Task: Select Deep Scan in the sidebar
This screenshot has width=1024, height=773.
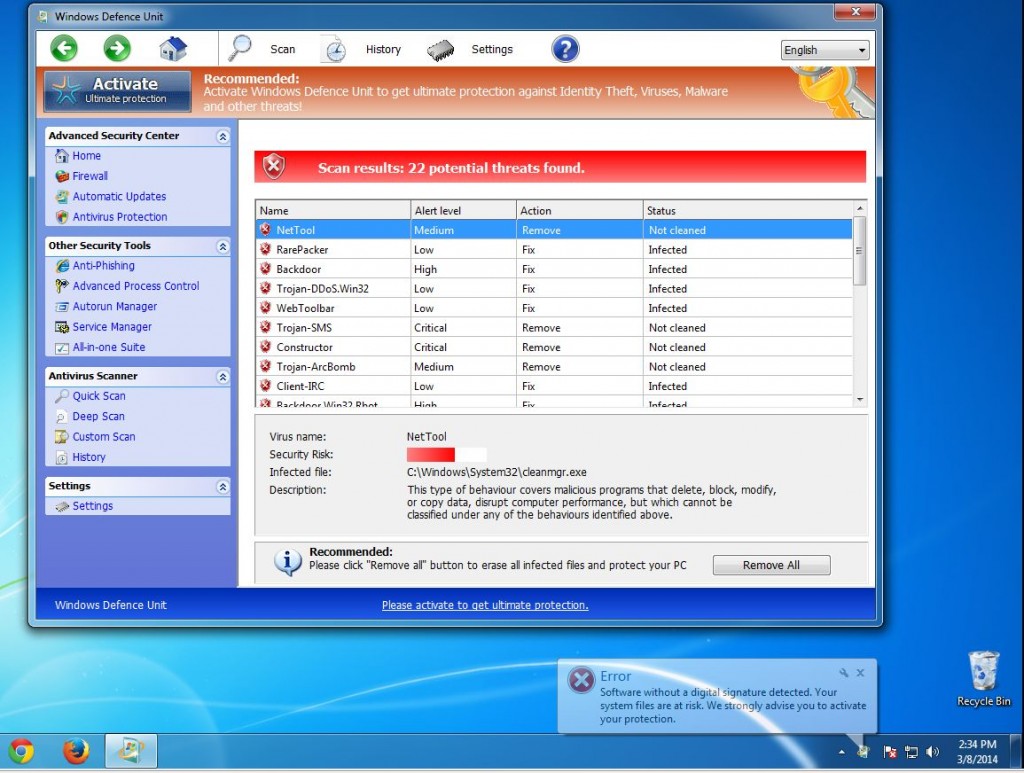Action: 98,417
